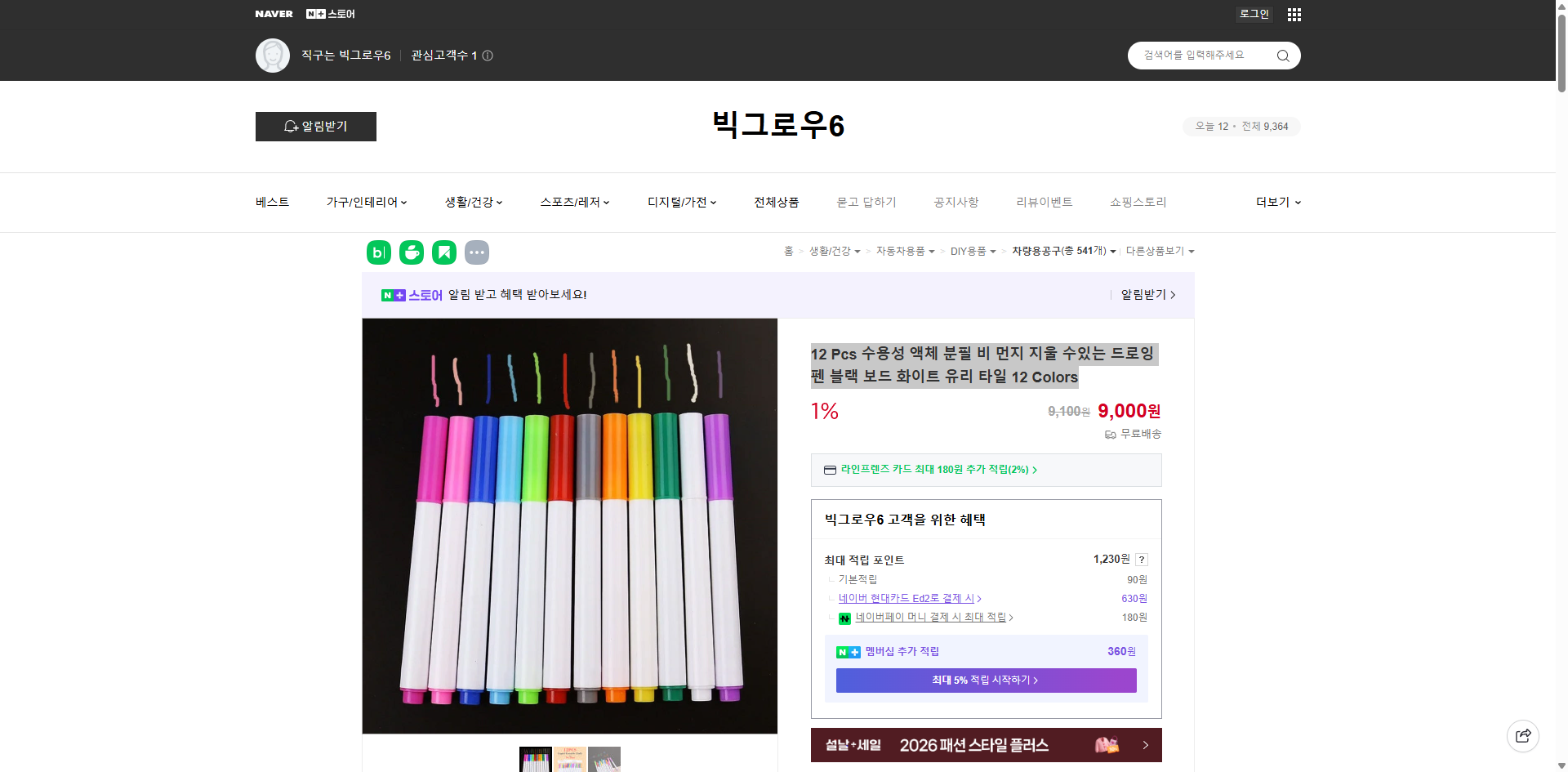Screen dimensions: 1568x772
Task: Click the floating share icon at bottom right
Action: 1523,735
